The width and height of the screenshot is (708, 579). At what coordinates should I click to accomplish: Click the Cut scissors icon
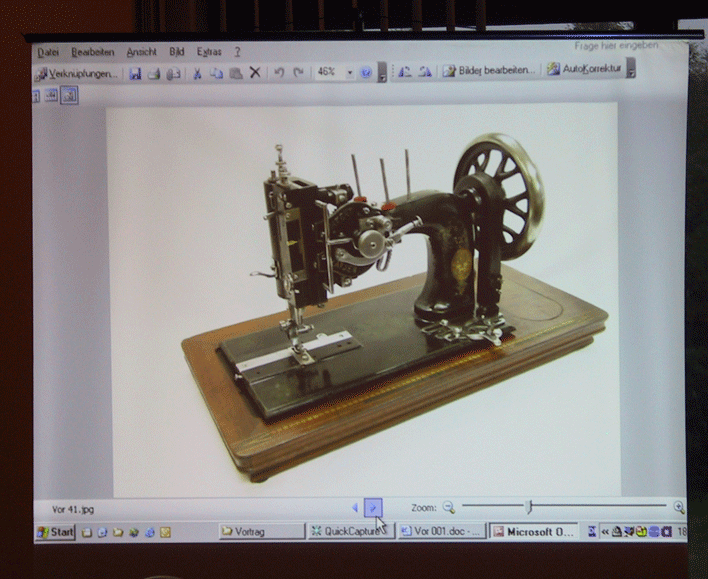(197, 73)
